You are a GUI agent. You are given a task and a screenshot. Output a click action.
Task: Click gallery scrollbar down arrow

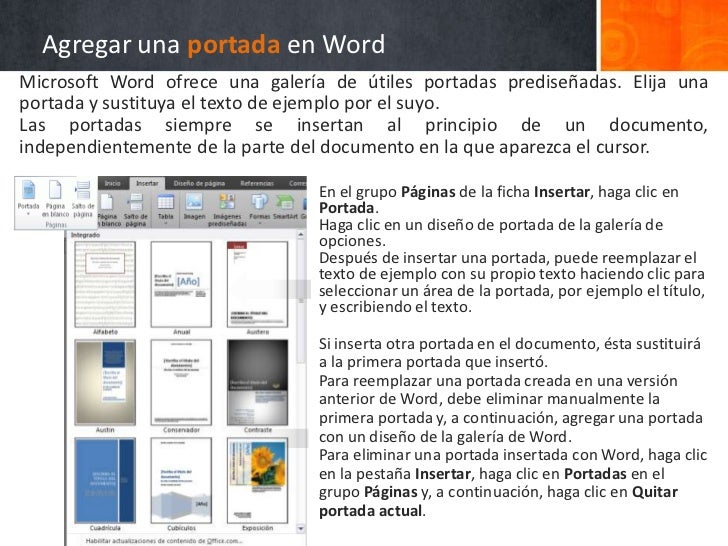coord(301,528)
